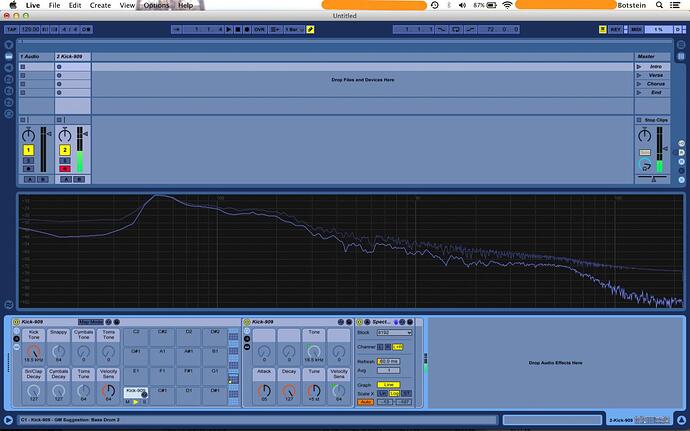Click the Master pan knob

coord(645,135)
